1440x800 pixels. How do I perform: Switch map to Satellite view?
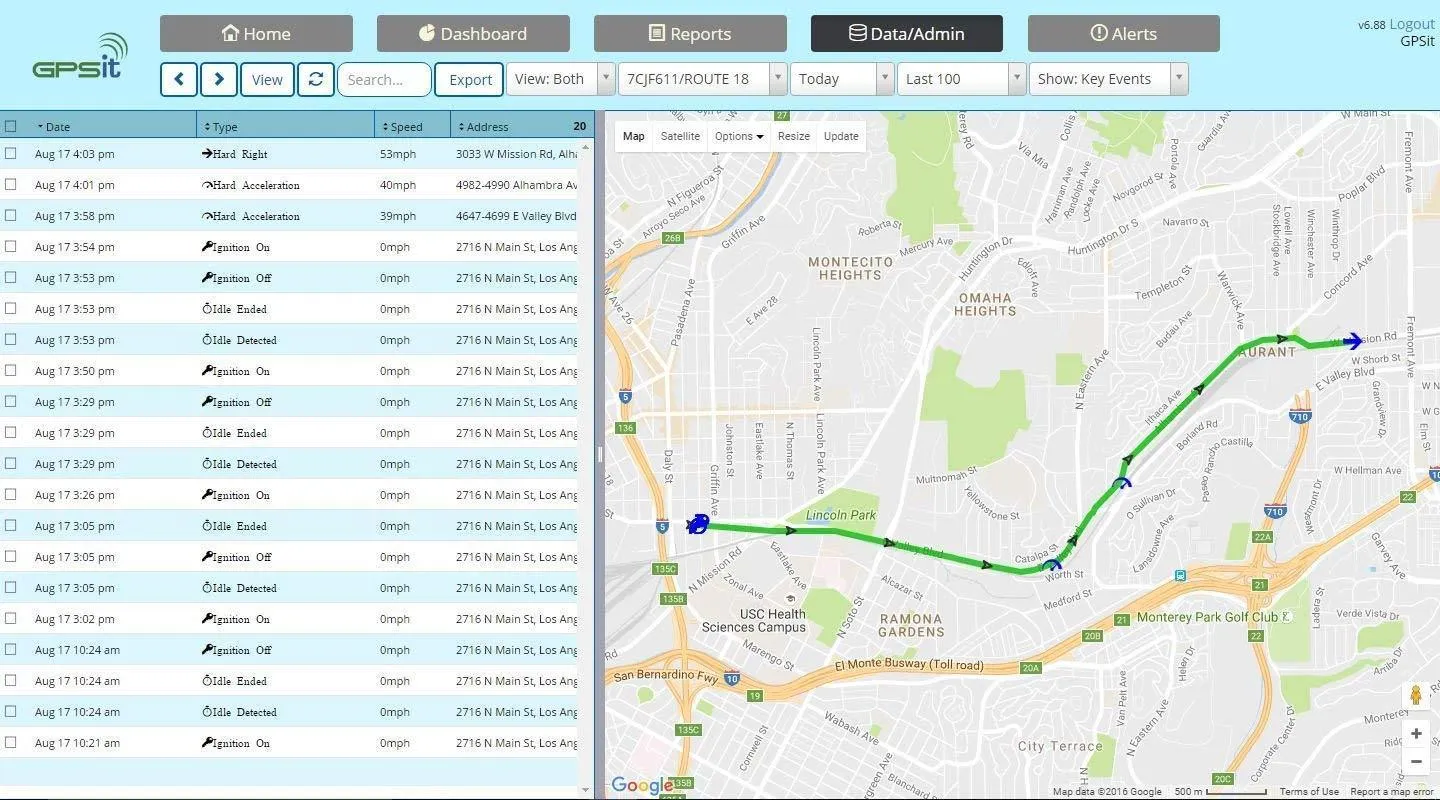(680, 136)
